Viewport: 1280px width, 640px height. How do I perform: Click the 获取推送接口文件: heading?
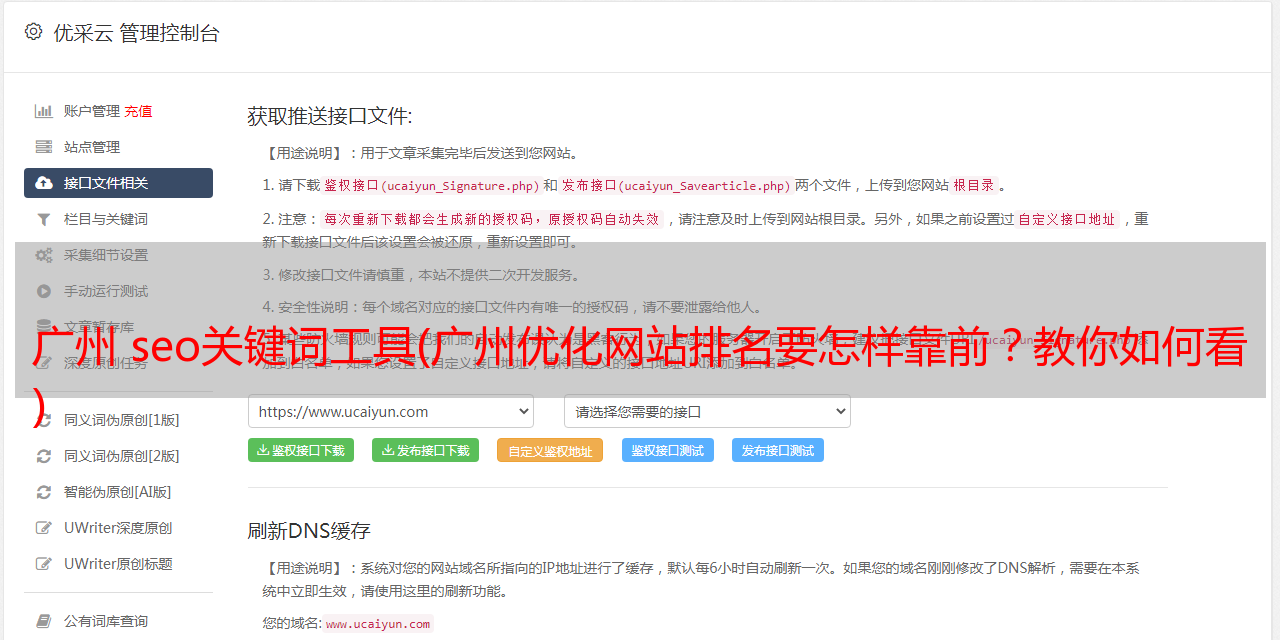pyautogui.click(x=330, y=116)
